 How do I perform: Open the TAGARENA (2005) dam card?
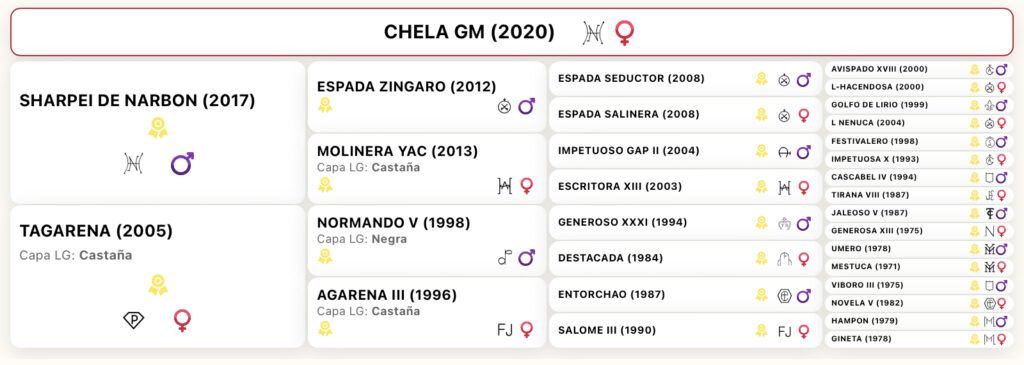[x=157, y=277]
